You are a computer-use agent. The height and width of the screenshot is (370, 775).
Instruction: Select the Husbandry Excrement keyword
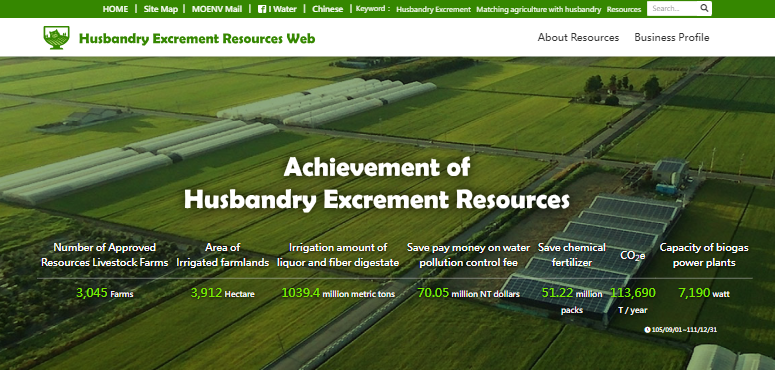433,9
